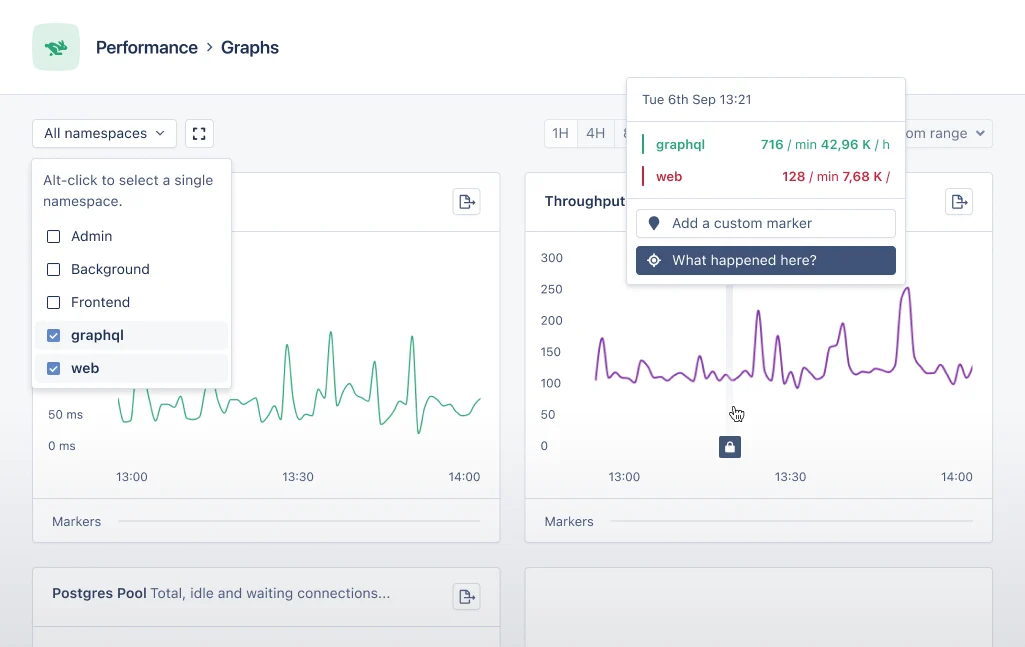Click export icon on the Throughput graph
The image size is (1025, 647).
click(x=959, y=201)
